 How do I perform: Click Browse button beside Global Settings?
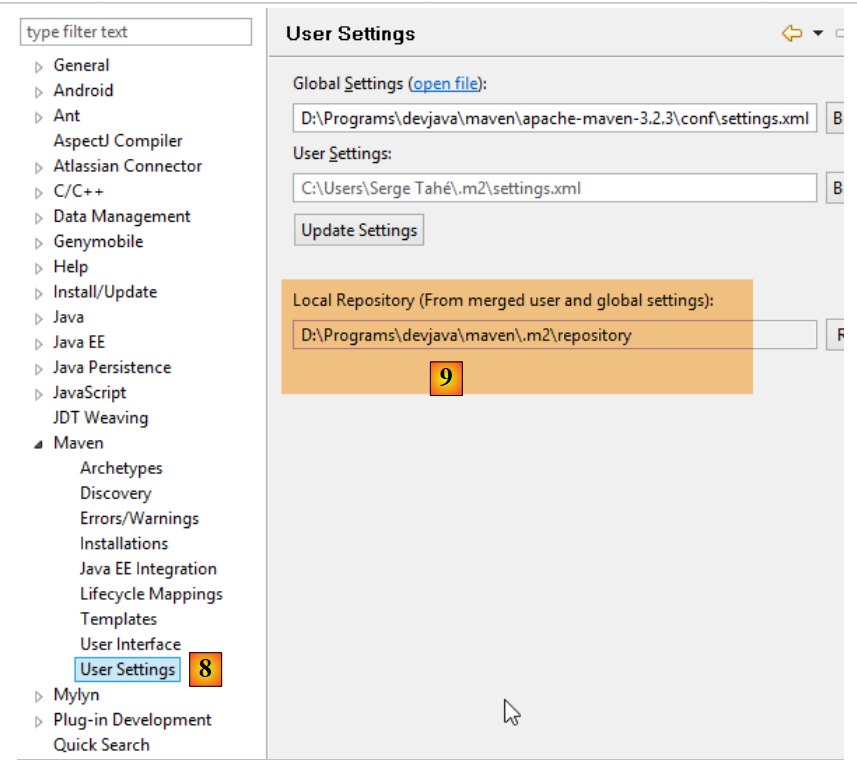pyautogui.click(x=838, y=118)
